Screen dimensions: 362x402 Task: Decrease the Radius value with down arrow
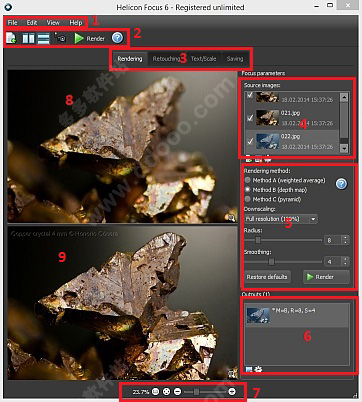tap(345, 242)
